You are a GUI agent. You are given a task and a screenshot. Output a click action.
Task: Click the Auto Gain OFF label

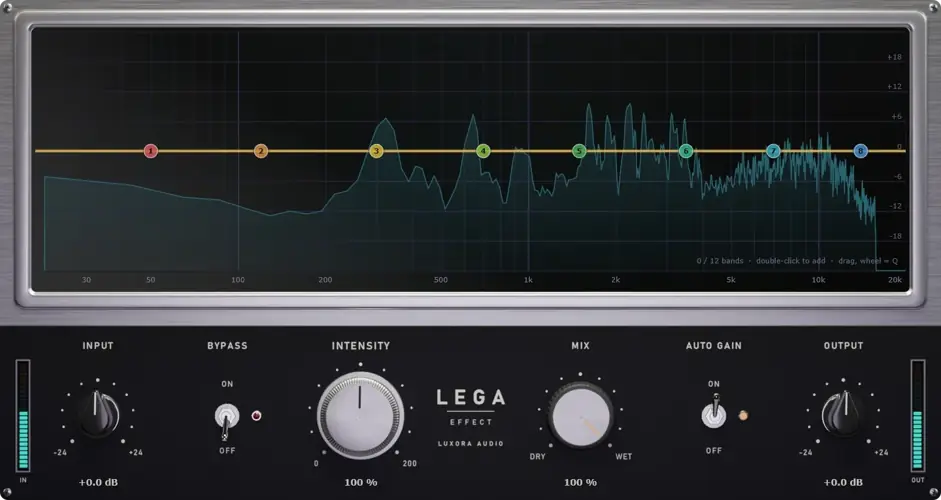[714, 450]
